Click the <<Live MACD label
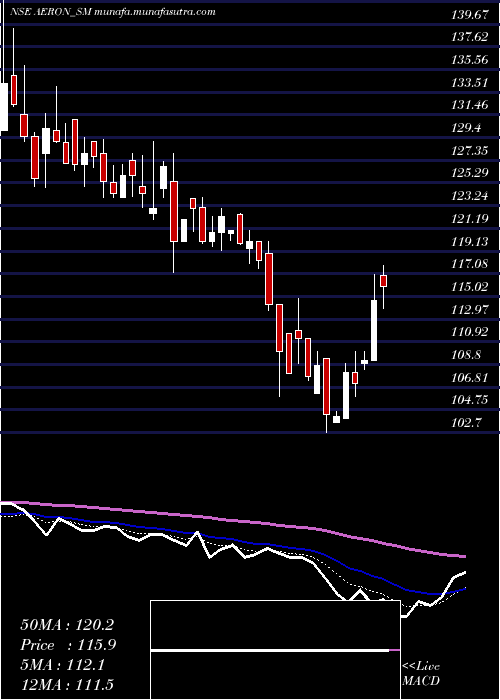Image resolution: width=500 pixels, height=700 pixels. pos(421,674)
